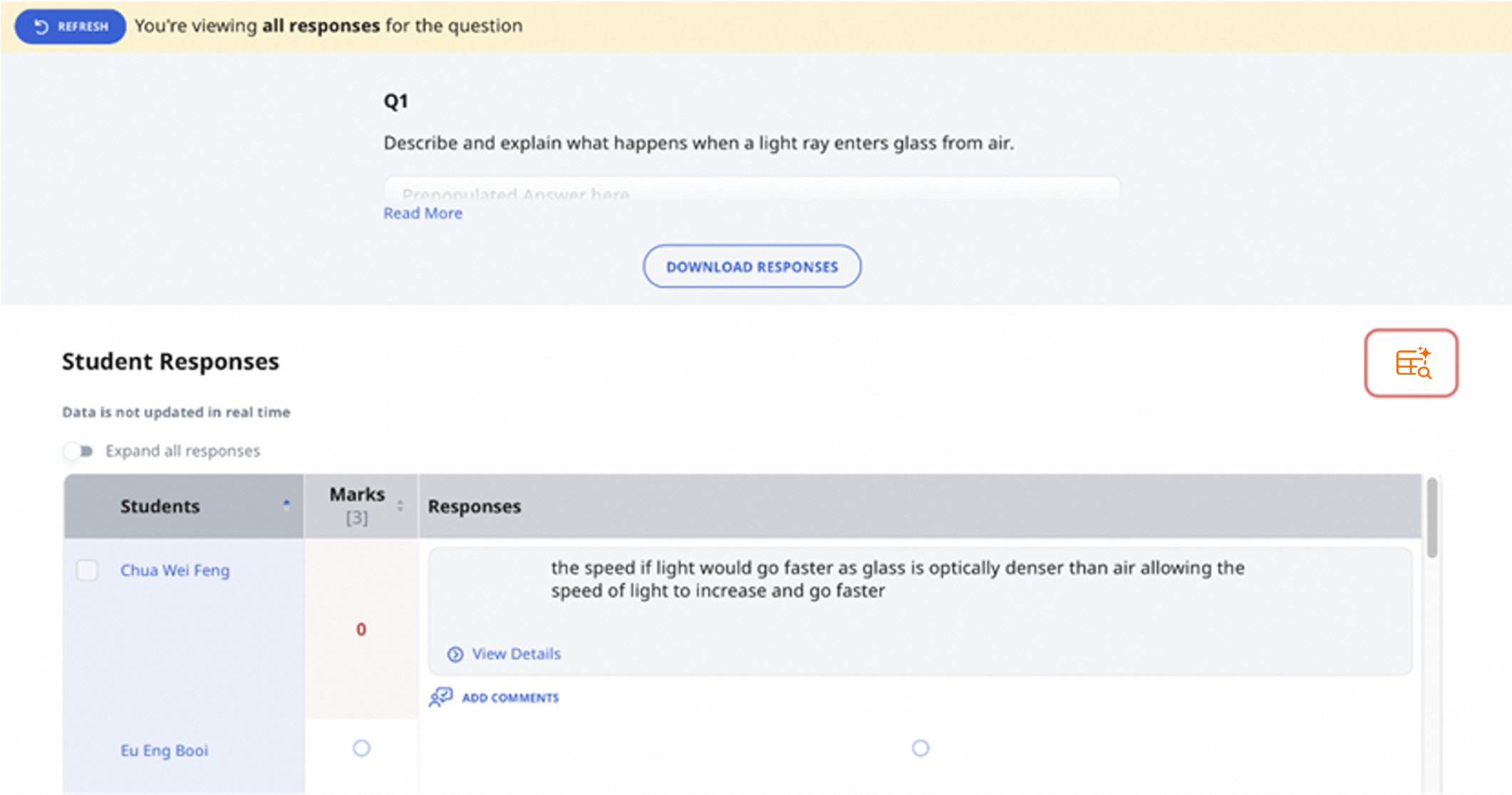Toggle Expand all responses switch
Screen dimensions: 1512x795
(x=78, y=451)
